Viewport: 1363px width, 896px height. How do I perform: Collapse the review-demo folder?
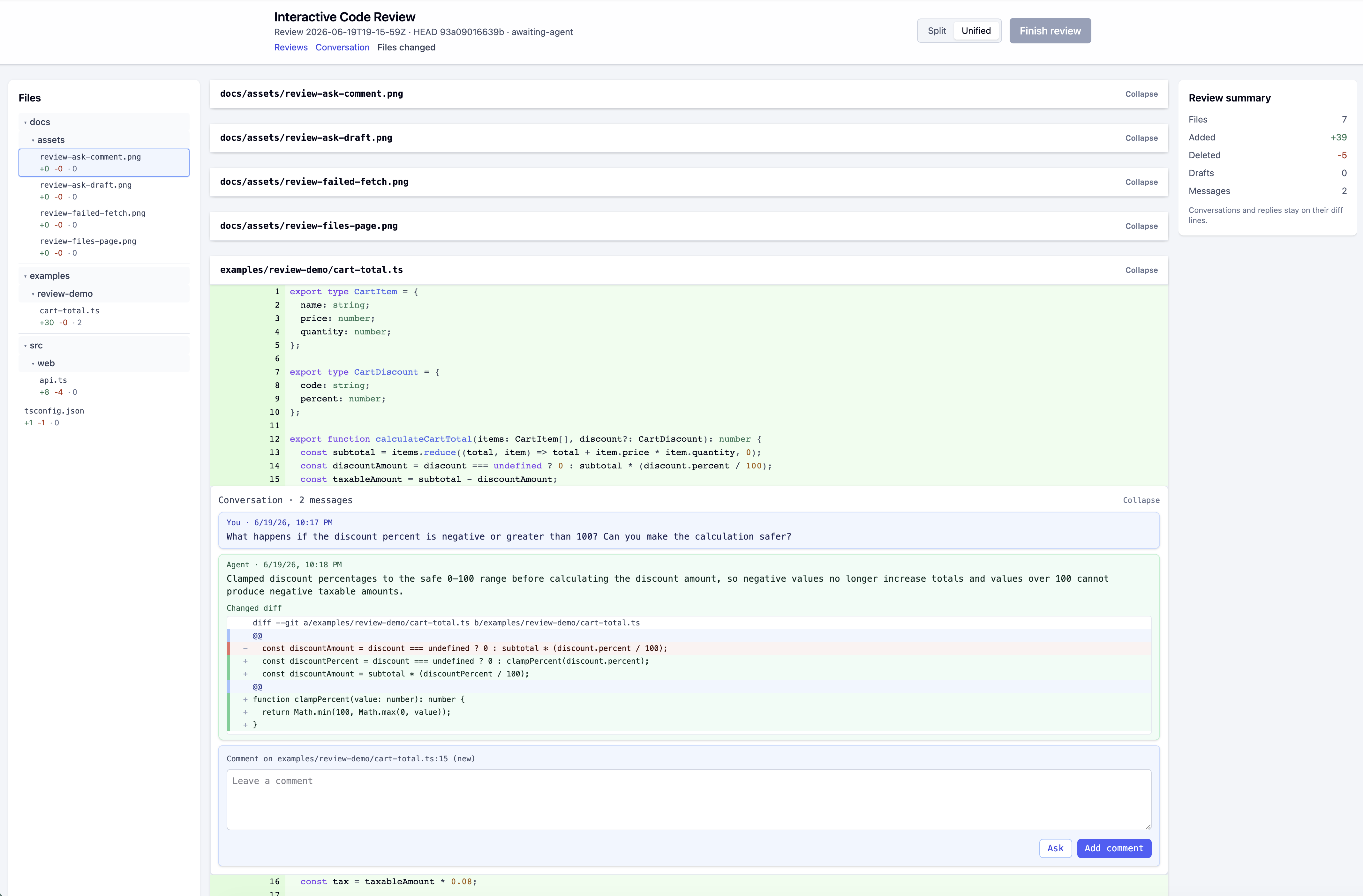(104, 294)
